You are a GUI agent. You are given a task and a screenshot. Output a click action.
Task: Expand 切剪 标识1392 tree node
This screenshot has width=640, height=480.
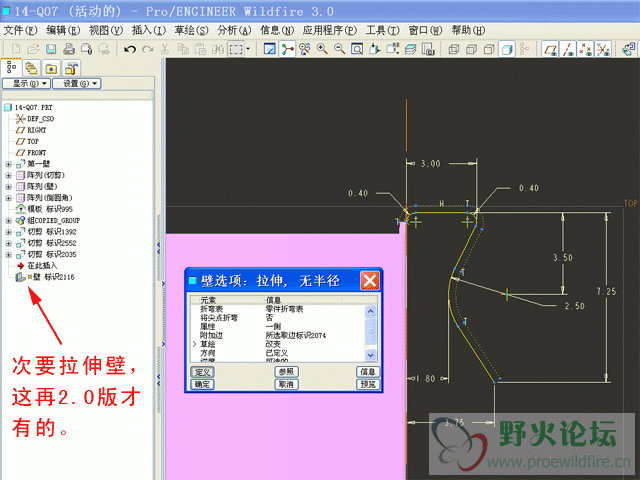(x=9, y=232)
